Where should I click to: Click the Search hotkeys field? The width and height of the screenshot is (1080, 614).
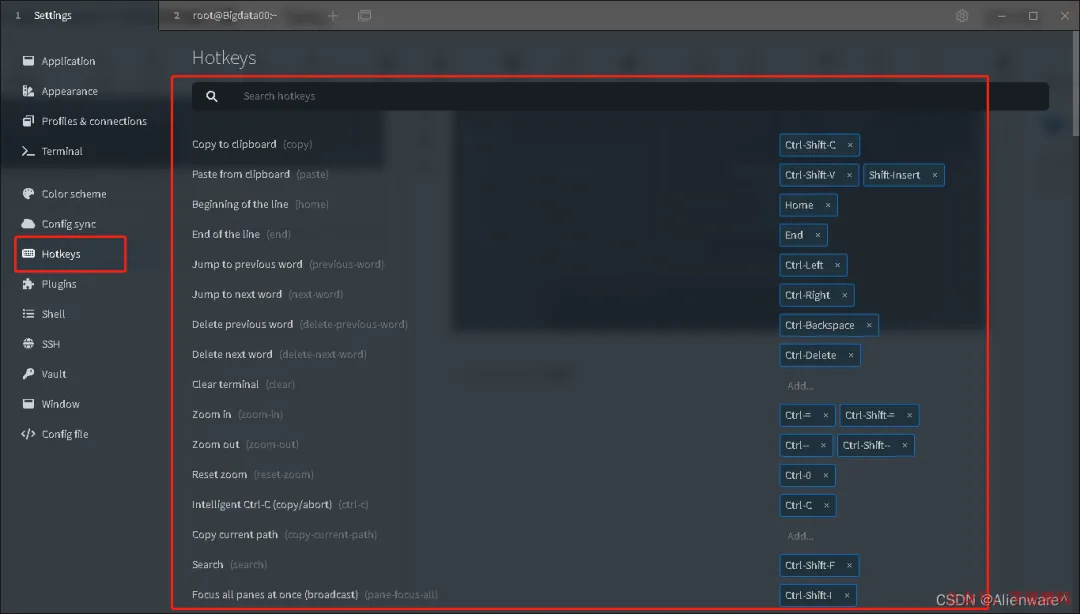(620, 96)
